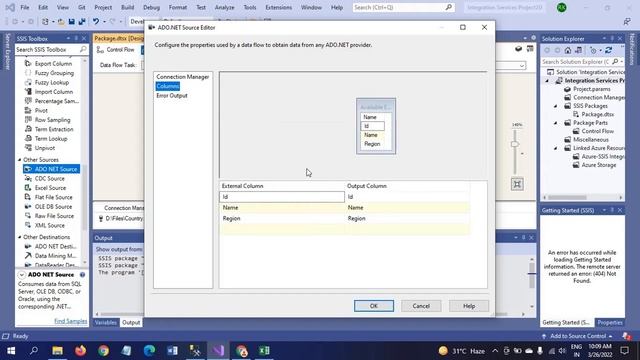Open the Extensions menu

tap(279, 8)
